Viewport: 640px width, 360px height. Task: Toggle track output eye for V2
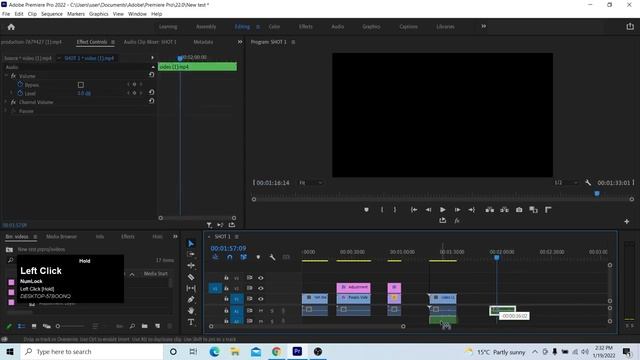(x=260, y=288)
